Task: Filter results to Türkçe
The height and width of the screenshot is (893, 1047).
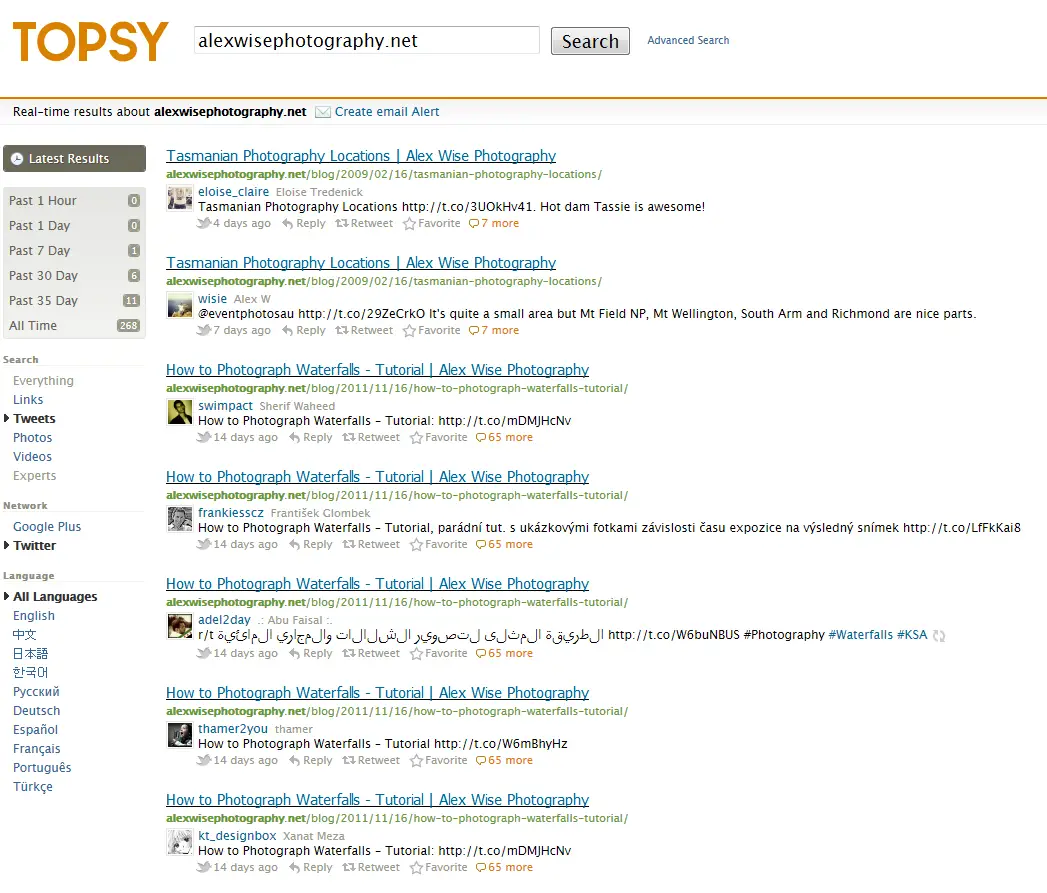Action: point(33,787)
